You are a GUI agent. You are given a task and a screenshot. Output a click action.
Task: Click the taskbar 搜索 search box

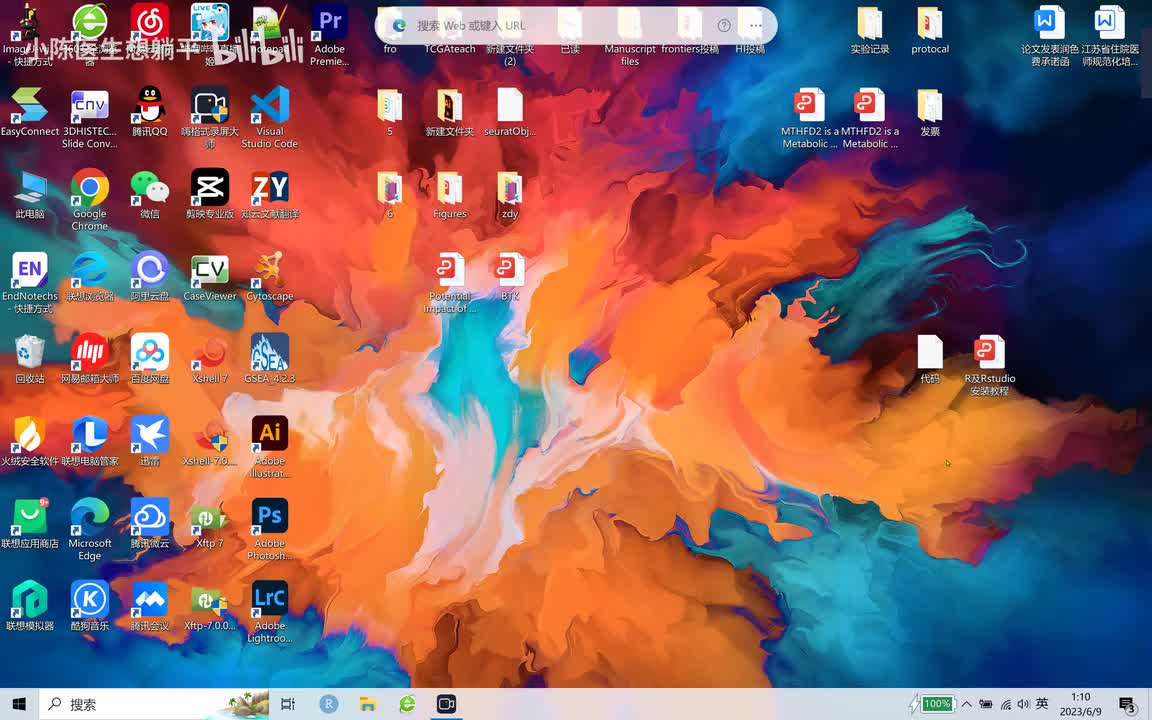(154, 705)
